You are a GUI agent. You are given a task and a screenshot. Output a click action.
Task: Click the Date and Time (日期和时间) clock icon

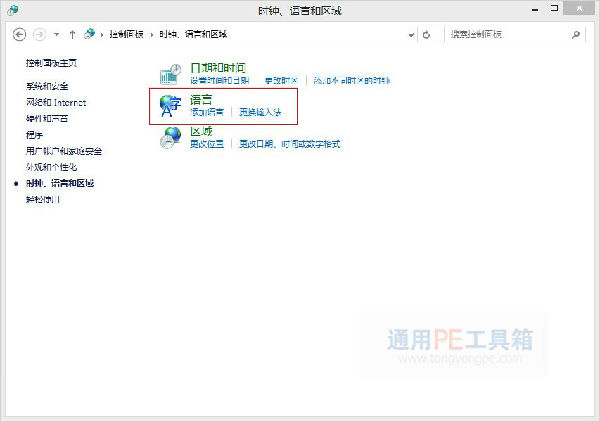coord(172,73)
